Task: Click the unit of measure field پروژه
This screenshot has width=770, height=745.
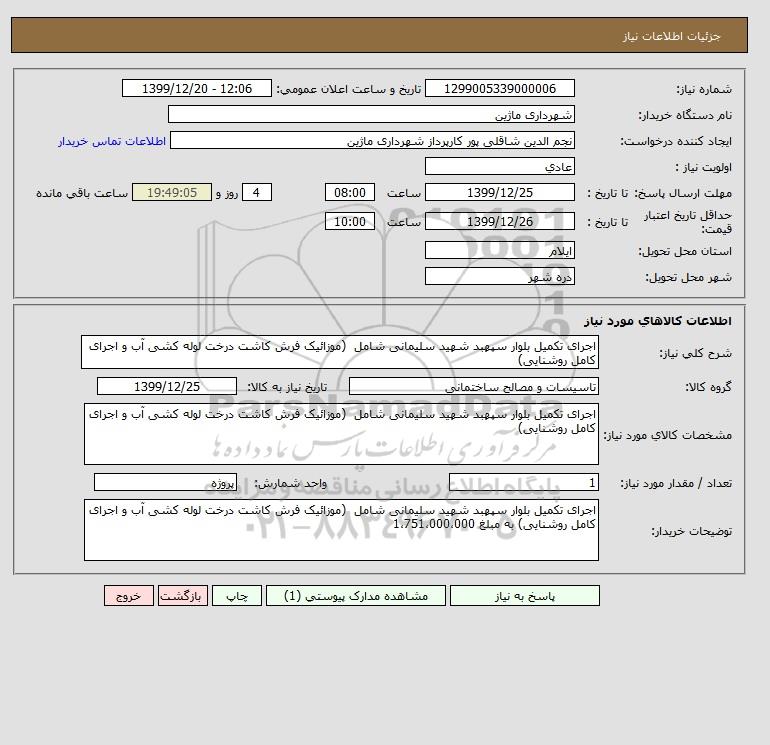Action: [165, 483]
